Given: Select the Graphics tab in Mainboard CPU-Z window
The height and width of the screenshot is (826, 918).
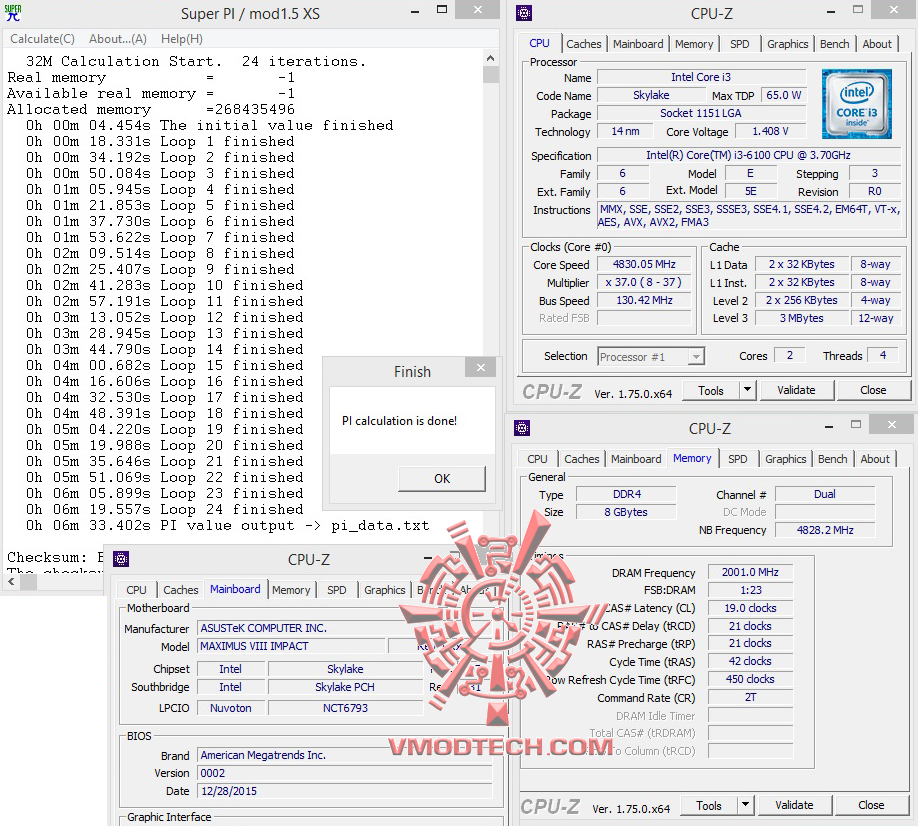Looking at the screenshot, I should point(385,590).
